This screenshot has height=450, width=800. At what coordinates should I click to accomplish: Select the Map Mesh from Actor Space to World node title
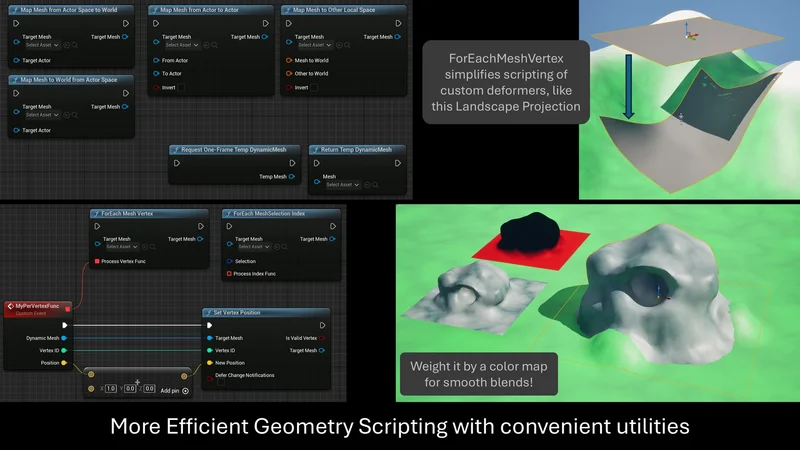[71, 10]
